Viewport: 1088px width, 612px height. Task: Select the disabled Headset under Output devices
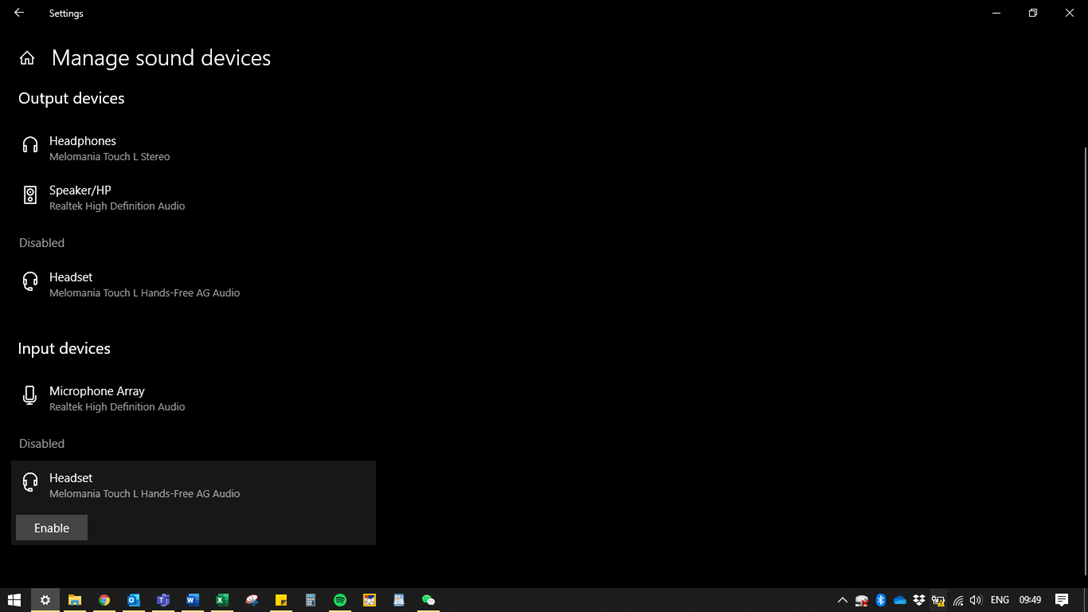(x=144, y=284)
